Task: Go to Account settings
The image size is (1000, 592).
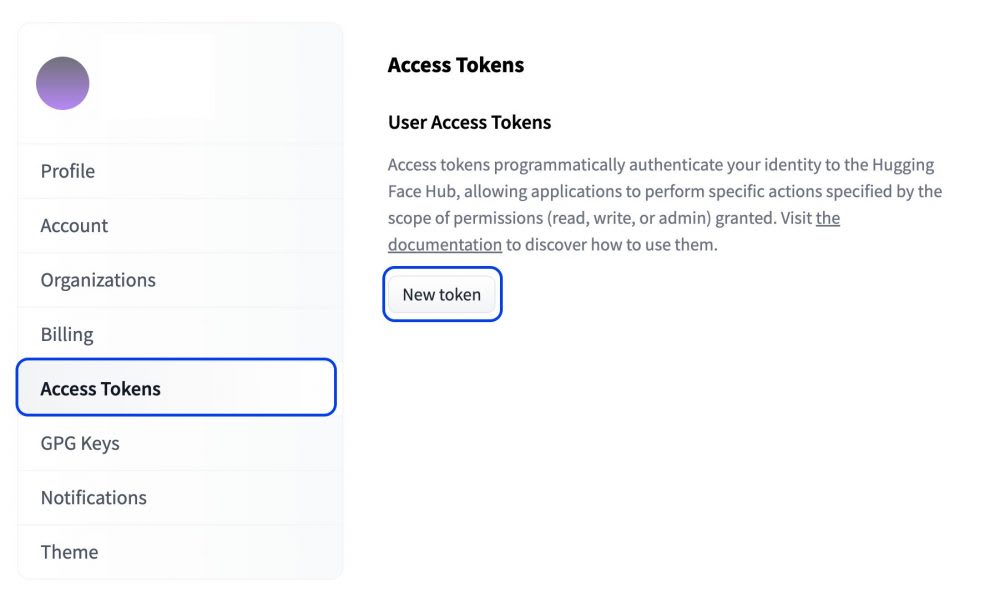Action: pyautogui.click(x=74, y=226)
